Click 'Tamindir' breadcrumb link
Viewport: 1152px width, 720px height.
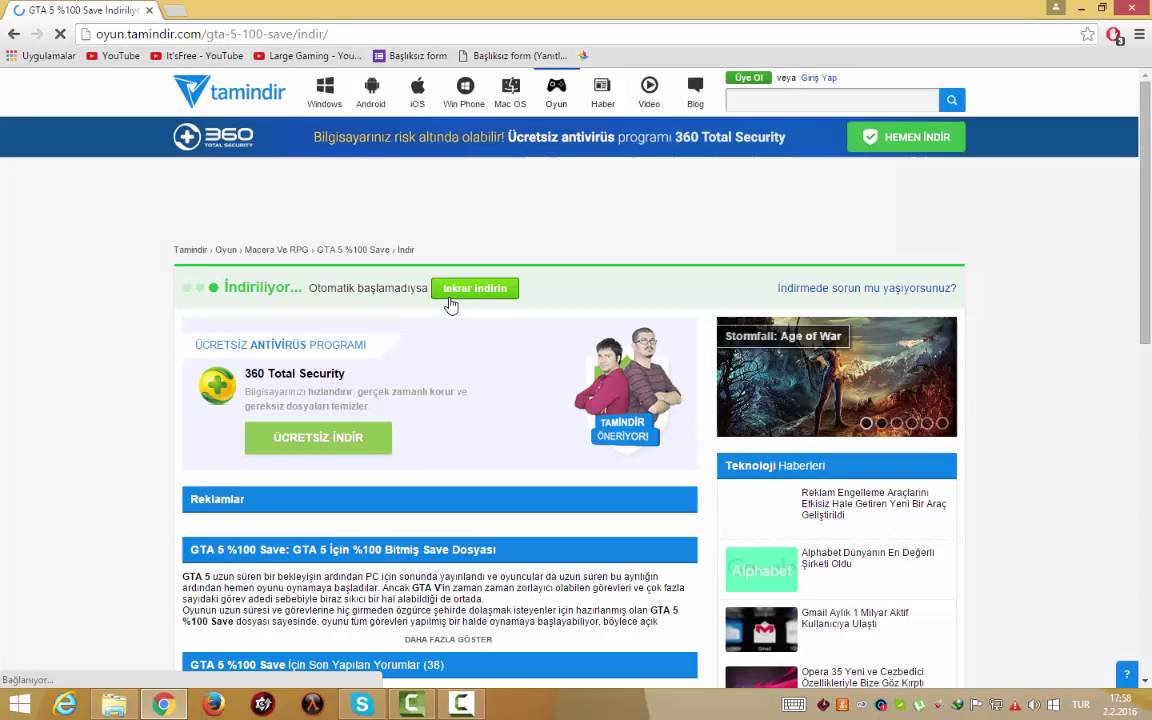tap(190, 250)
